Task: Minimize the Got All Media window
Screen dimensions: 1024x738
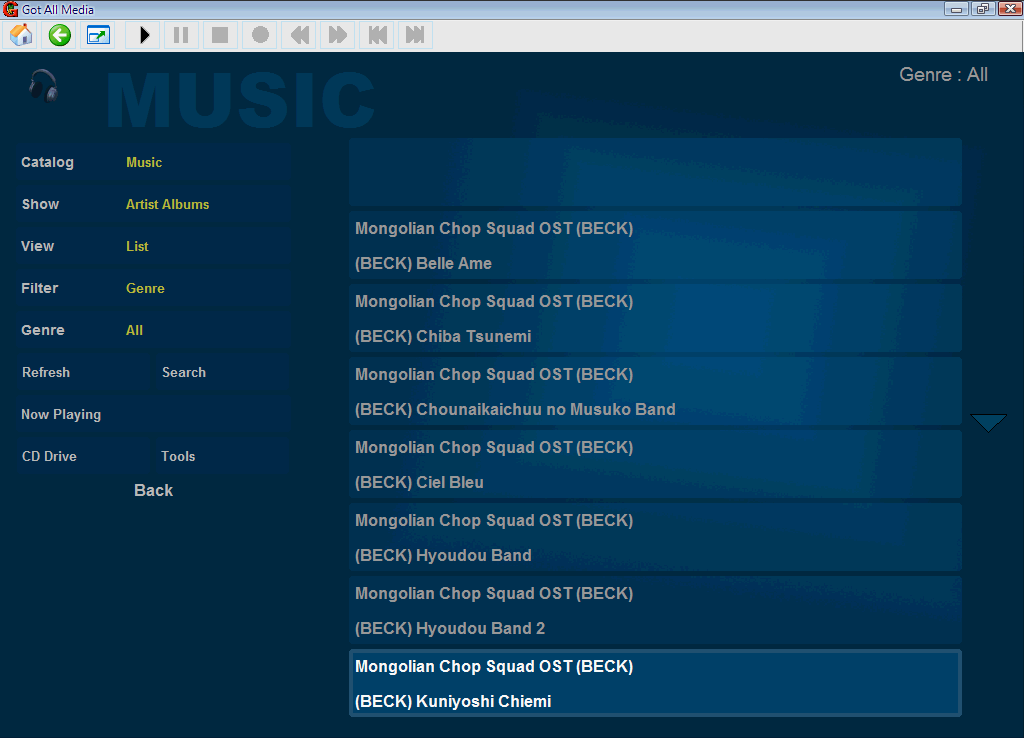Action: 957,8
